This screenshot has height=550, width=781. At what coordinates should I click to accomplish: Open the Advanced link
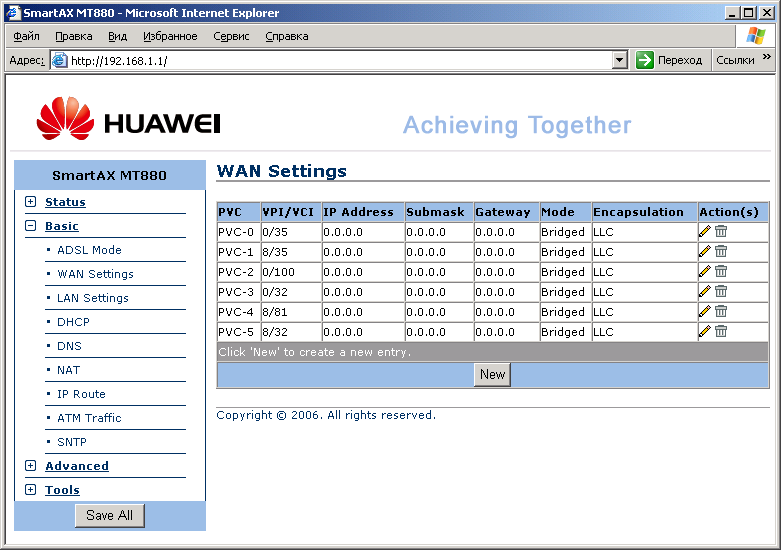(77, 466)
